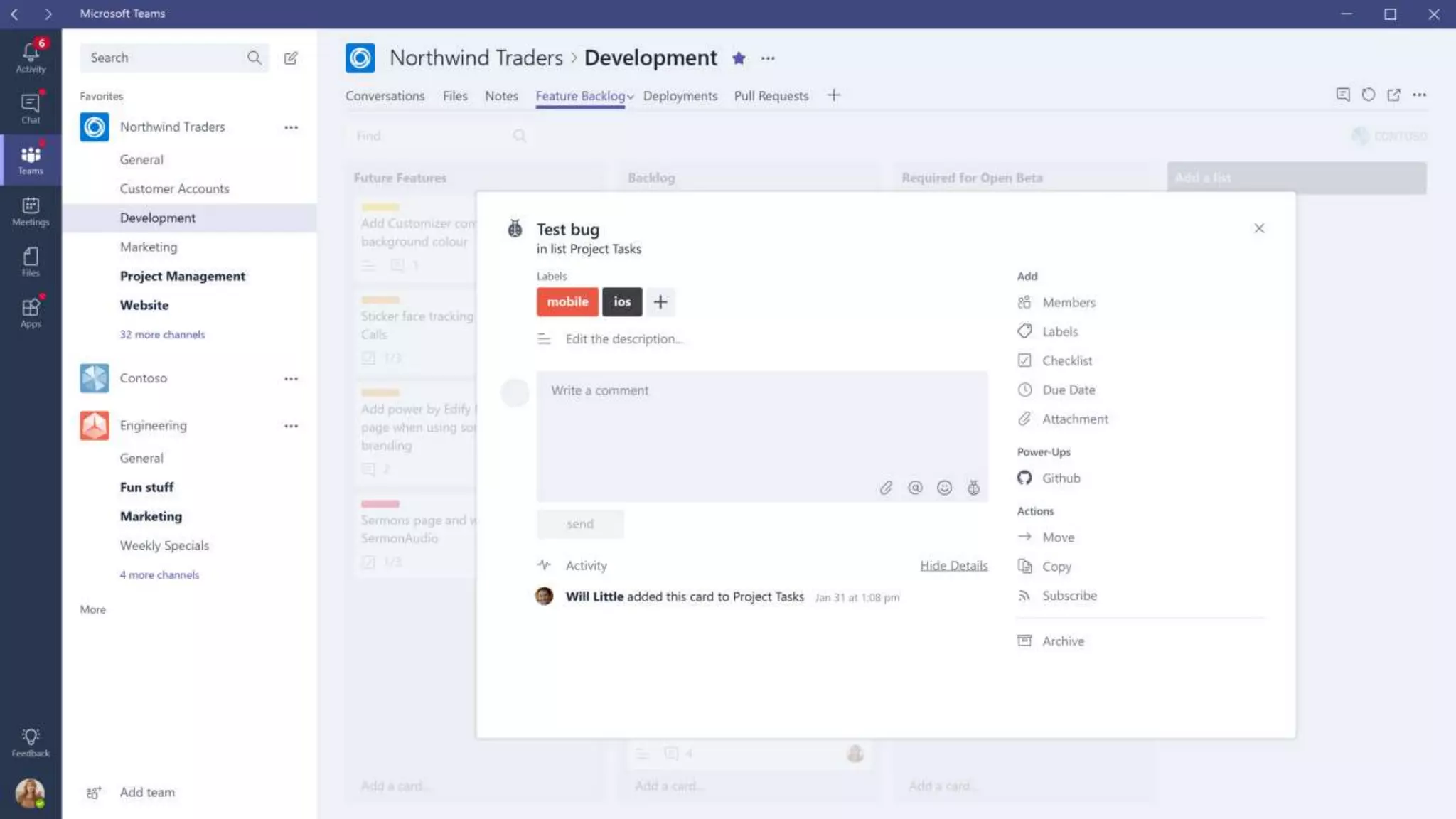Switch to the Deployments tab
The width and height of the screenshot is (1456, 819).
pos(680,96)
